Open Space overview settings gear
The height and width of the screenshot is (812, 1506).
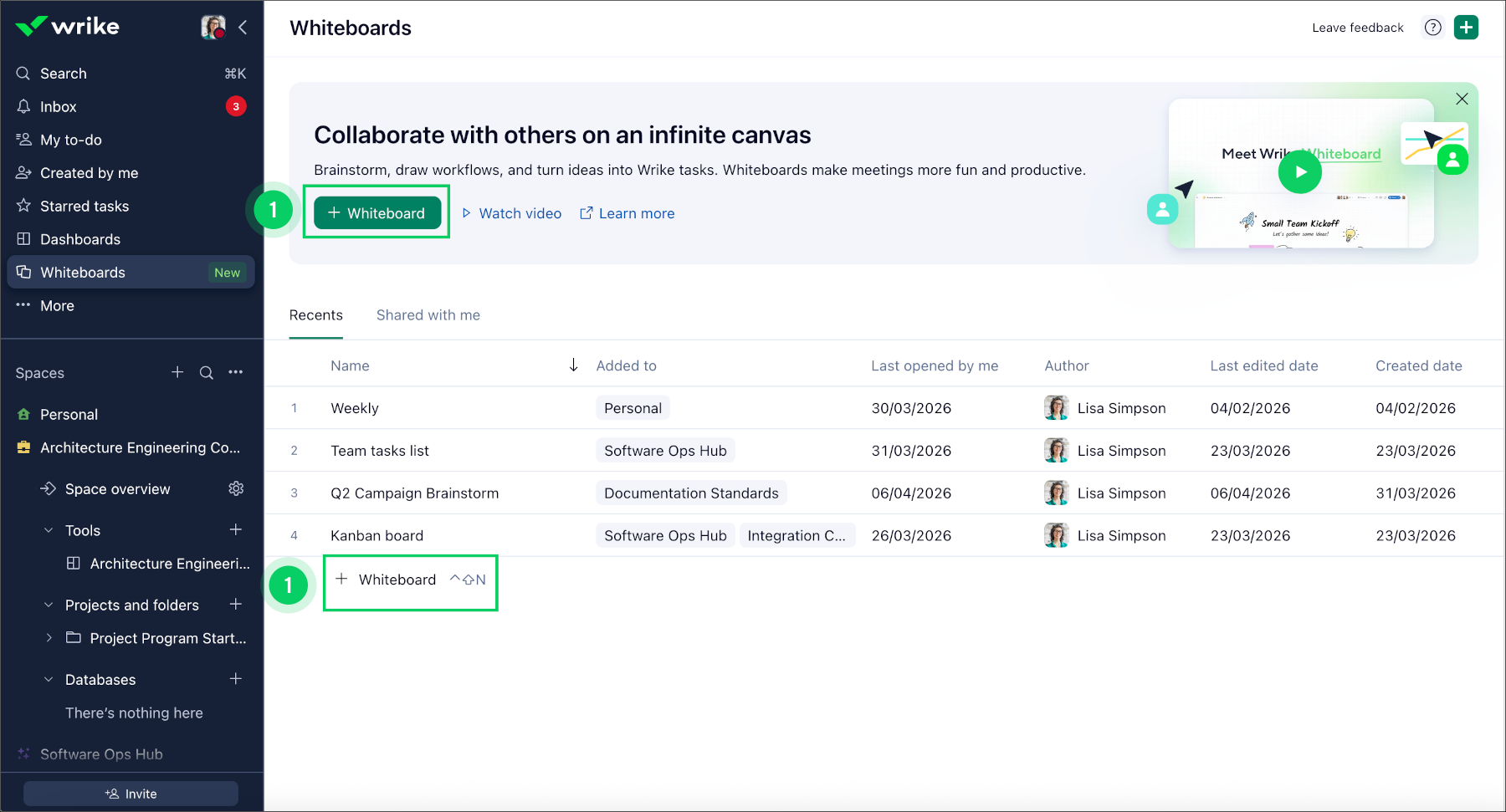pyautogui.click(x=236, y=488)
